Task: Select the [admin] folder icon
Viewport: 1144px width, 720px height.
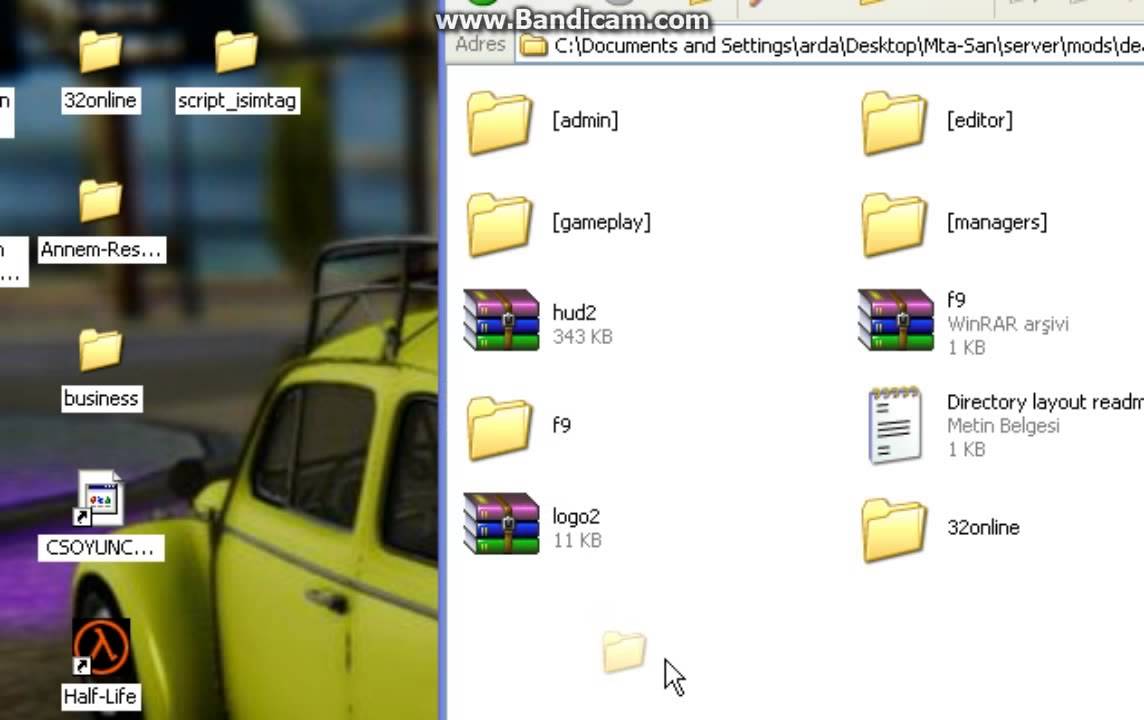Action: pyautogui.click(x=499, y=123)
